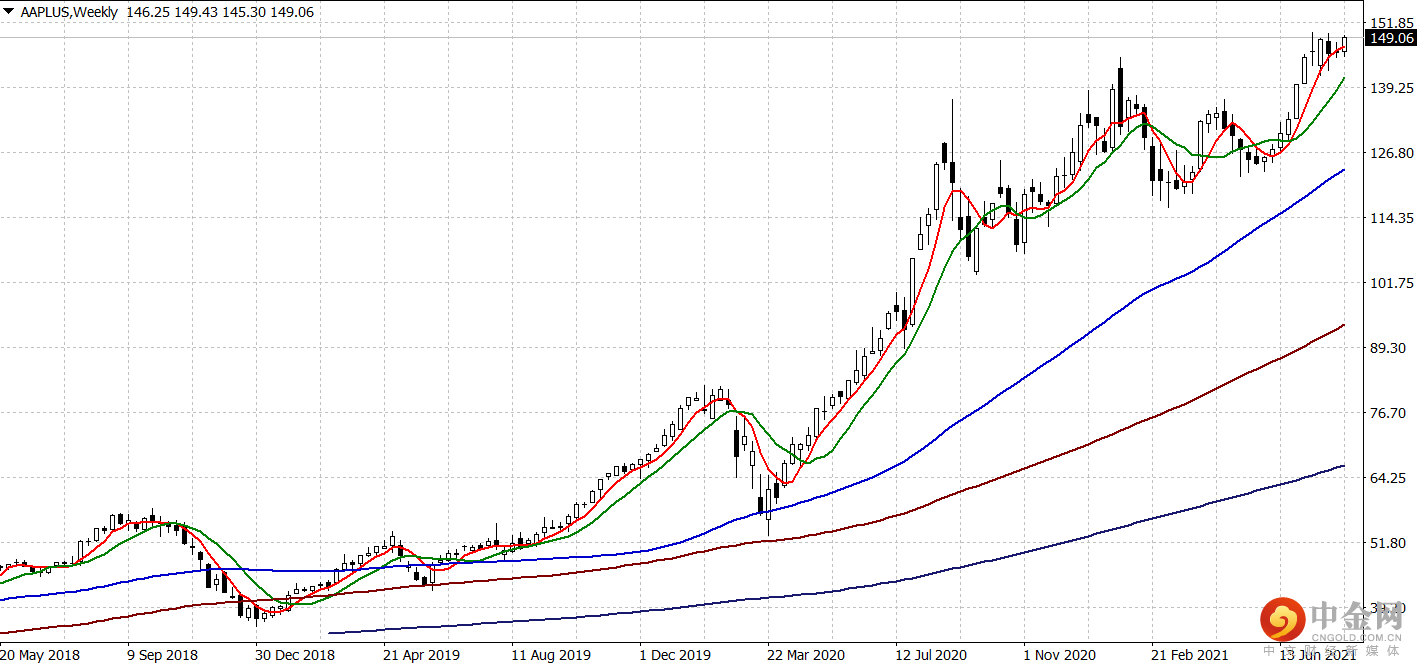
Task: Click the 21 Apr 2019 date label
Action: 422,655
